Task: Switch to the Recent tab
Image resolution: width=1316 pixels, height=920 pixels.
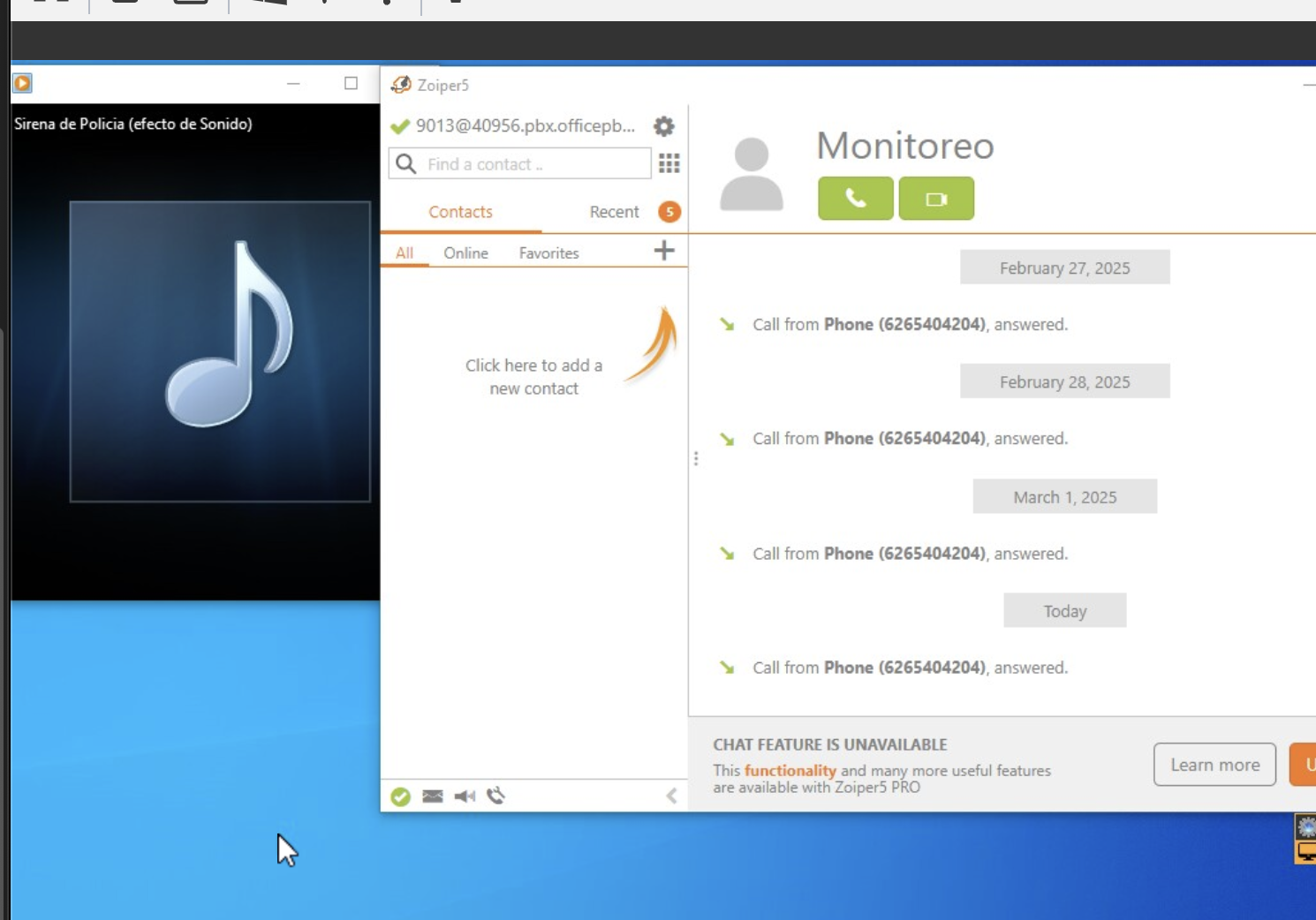Action: coord(614,212)
